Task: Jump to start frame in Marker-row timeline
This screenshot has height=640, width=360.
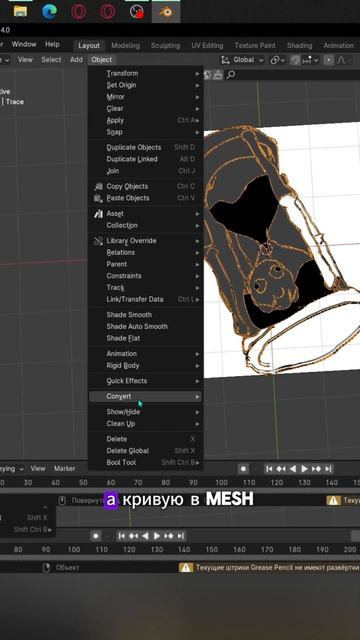Action: pos(269,469)
